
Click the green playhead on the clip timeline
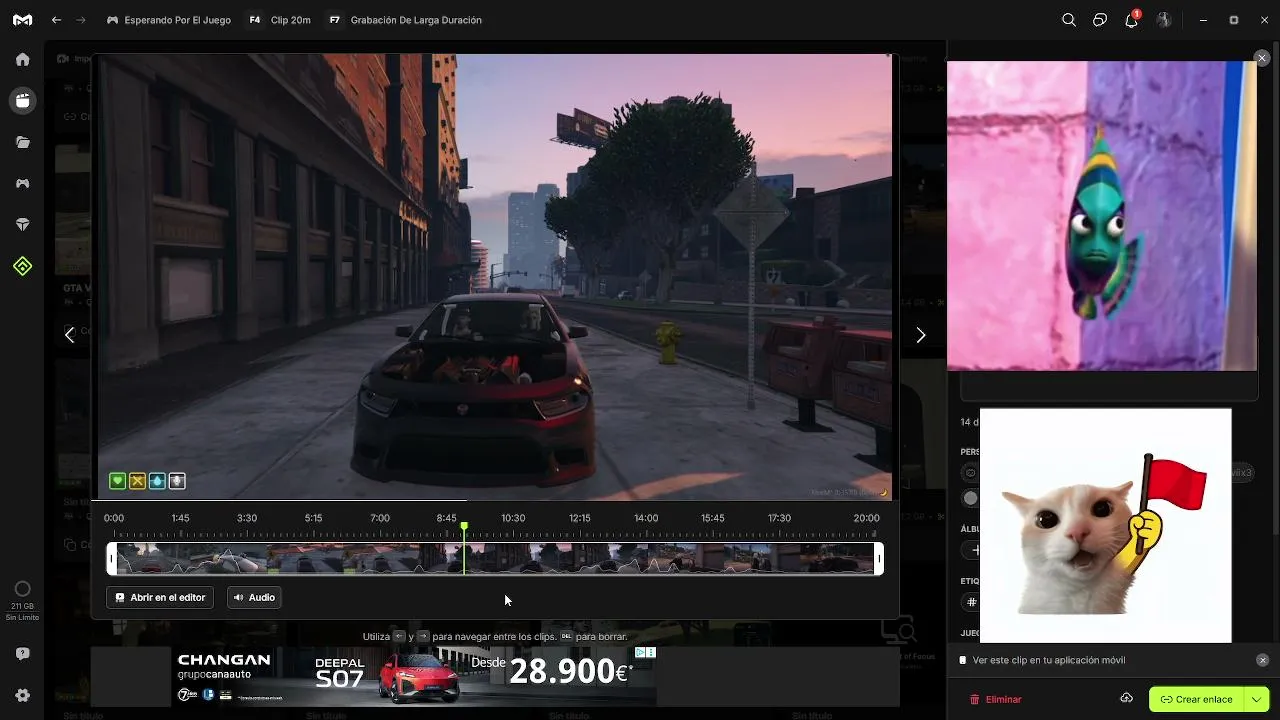464,548
